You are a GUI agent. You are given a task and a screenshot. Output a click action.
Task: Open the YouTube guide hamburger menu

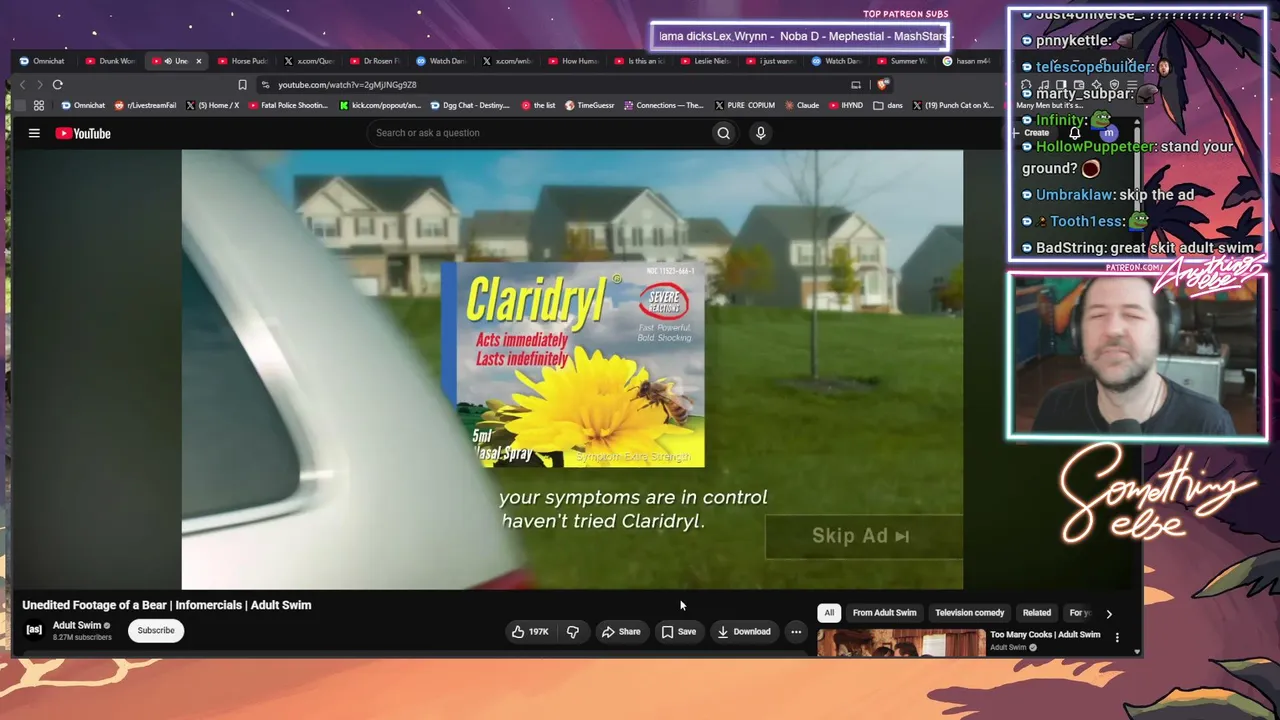pos(34,133)
